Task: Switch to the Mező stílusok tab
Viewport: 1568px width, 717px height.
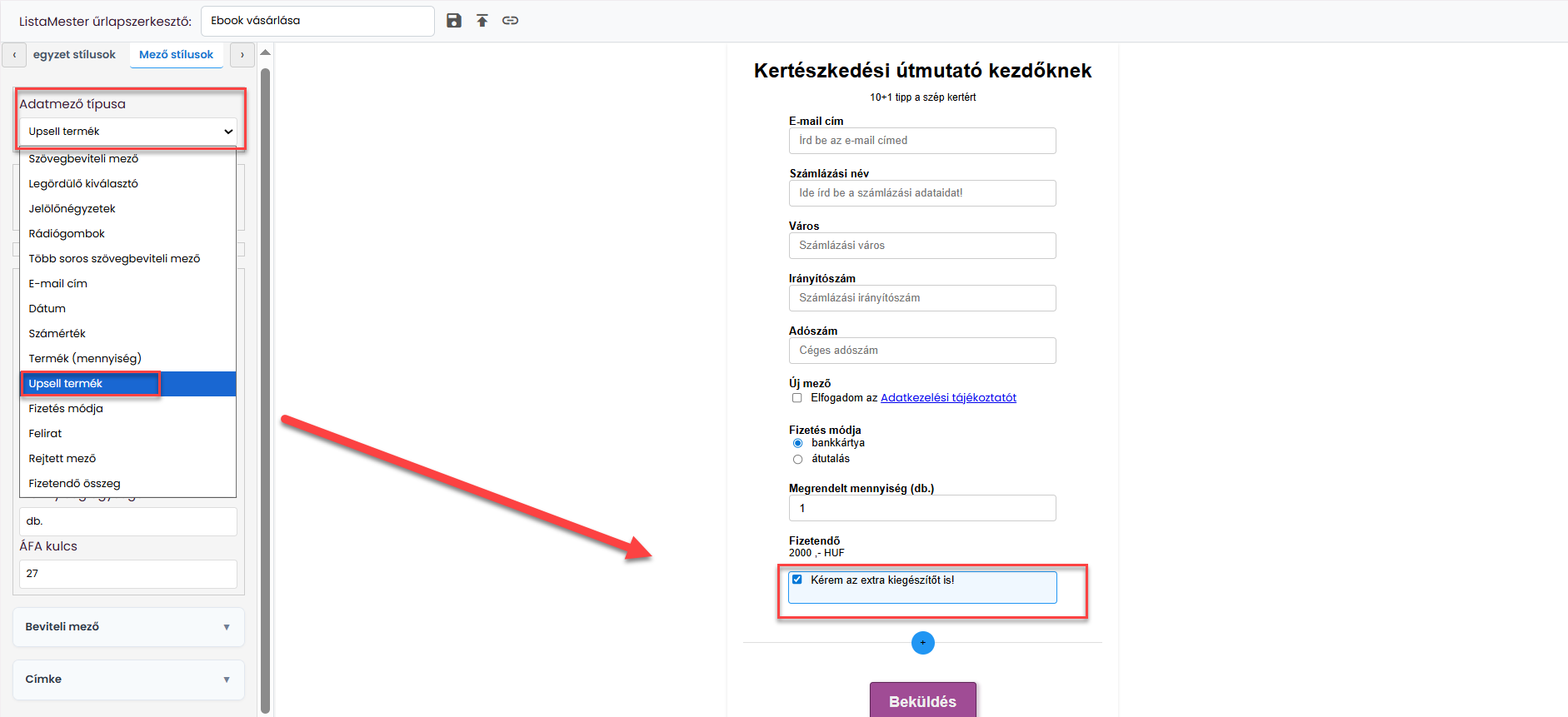Action: tap(176, 55)
